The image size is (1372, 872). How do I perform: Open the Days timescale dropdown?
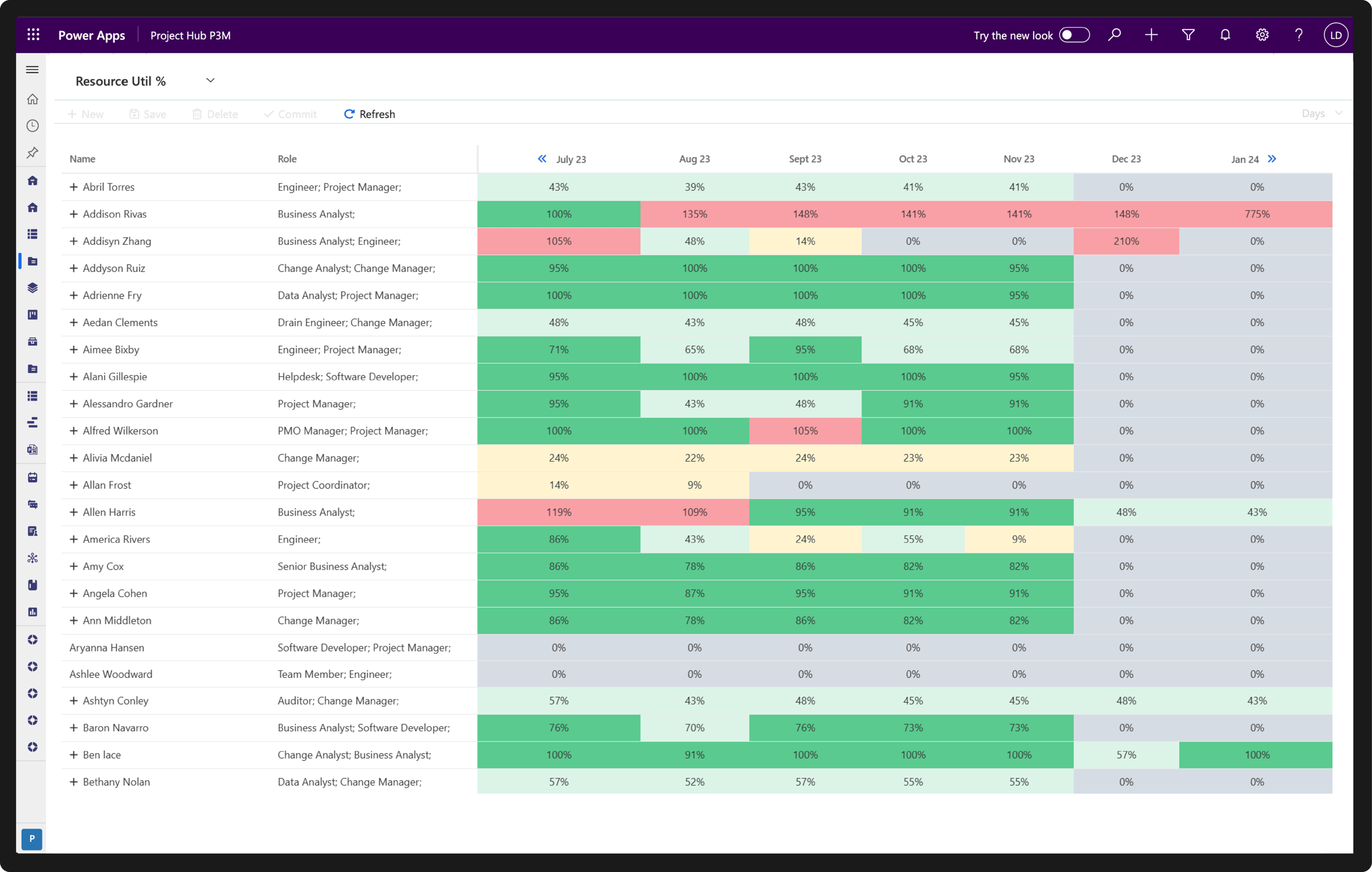[x=1321, y=113]
